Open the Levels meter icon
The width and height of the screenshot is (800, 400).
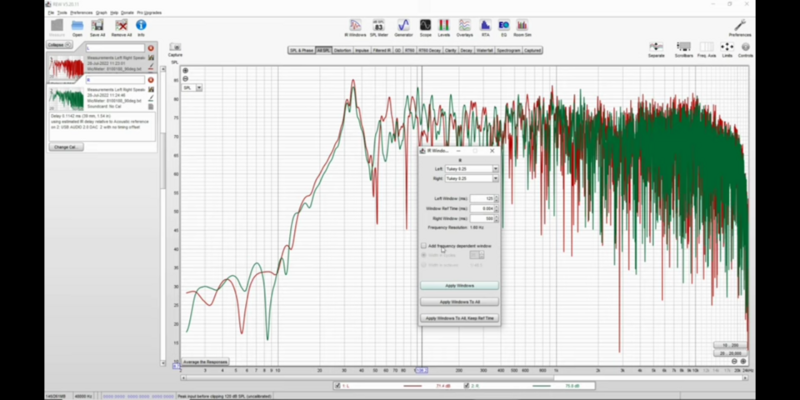(x=444, y=26)
